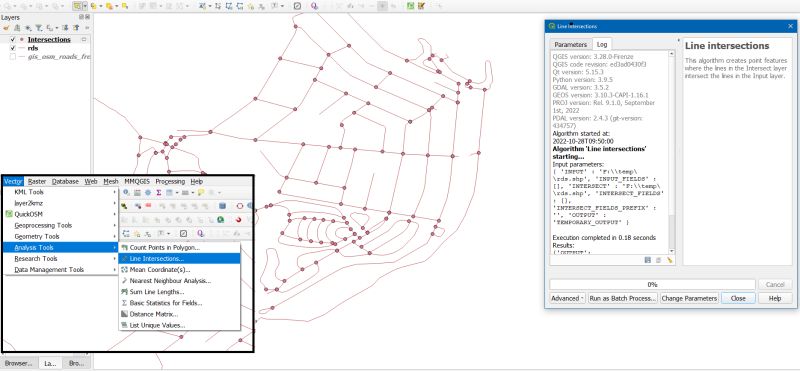This screenshot has width=800, height=371.
Task: Expand the Data Management Tools submenu
Action: 61,269
